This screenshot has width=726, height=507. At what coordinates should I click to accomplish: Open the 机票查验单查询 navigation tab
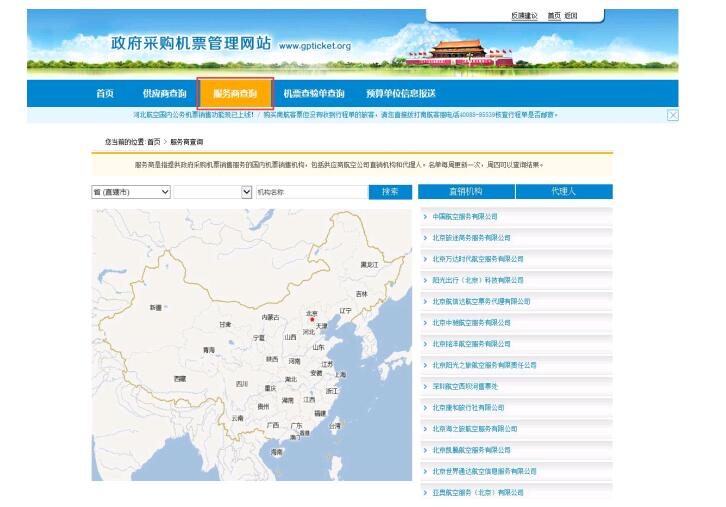(x=313, y=94)
